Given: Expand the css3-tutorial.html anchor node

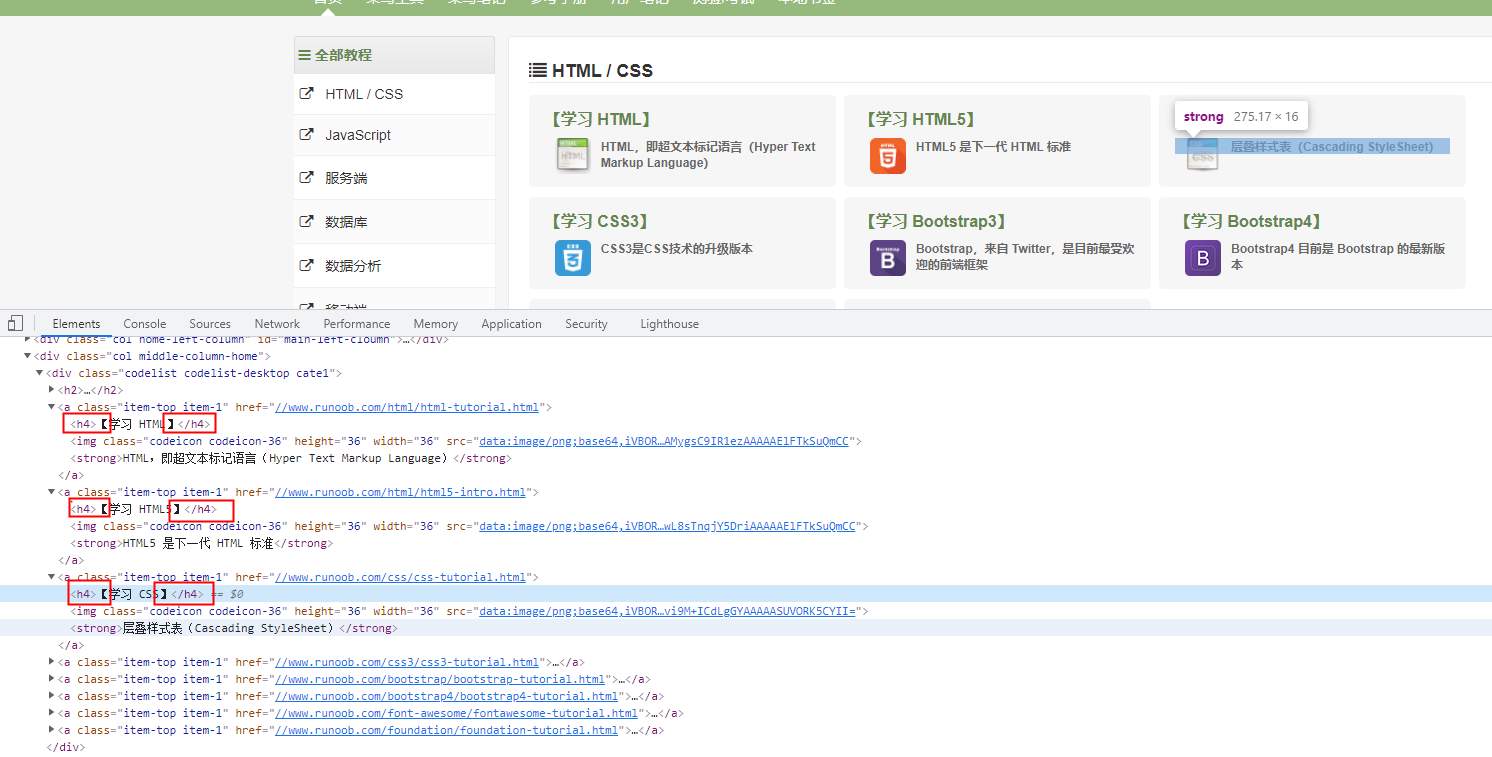Looking at the screenshot, I should (x=52, y=662).
